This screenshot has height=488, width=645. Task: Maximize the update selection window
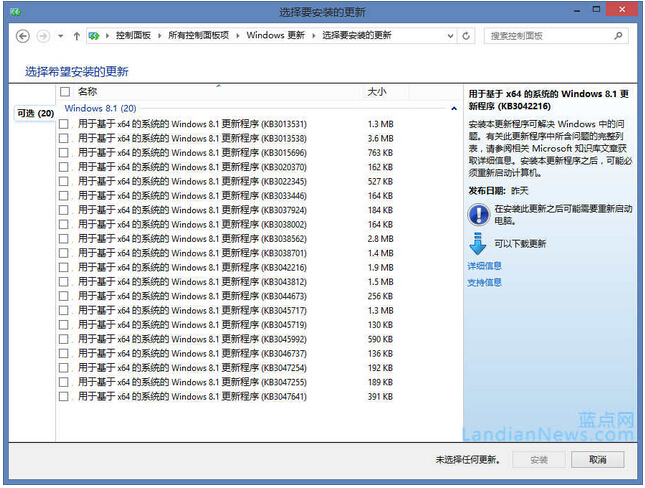tap(596, 9)
